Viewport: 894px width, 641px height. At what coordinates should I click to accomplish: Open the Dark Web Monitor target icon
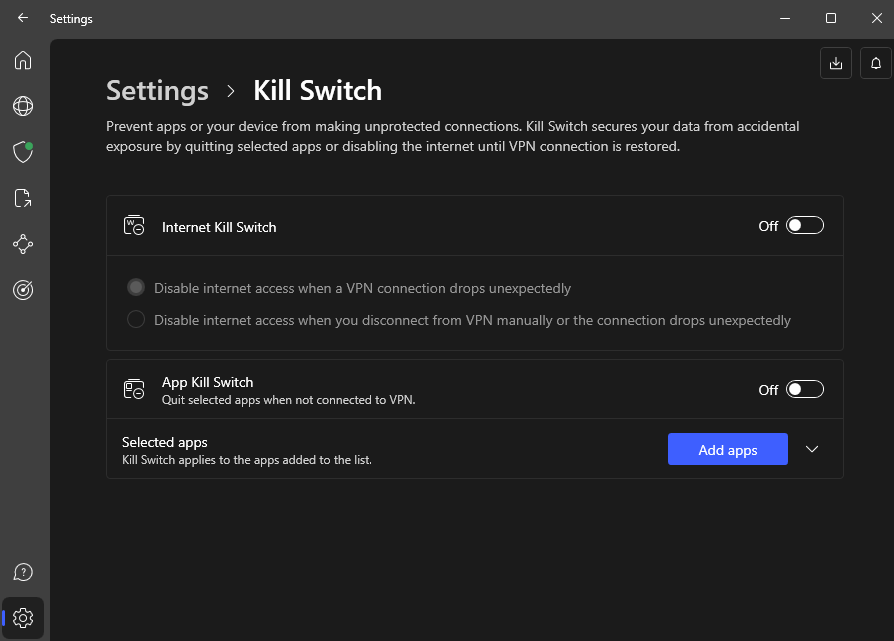click(x=23, y=290)
